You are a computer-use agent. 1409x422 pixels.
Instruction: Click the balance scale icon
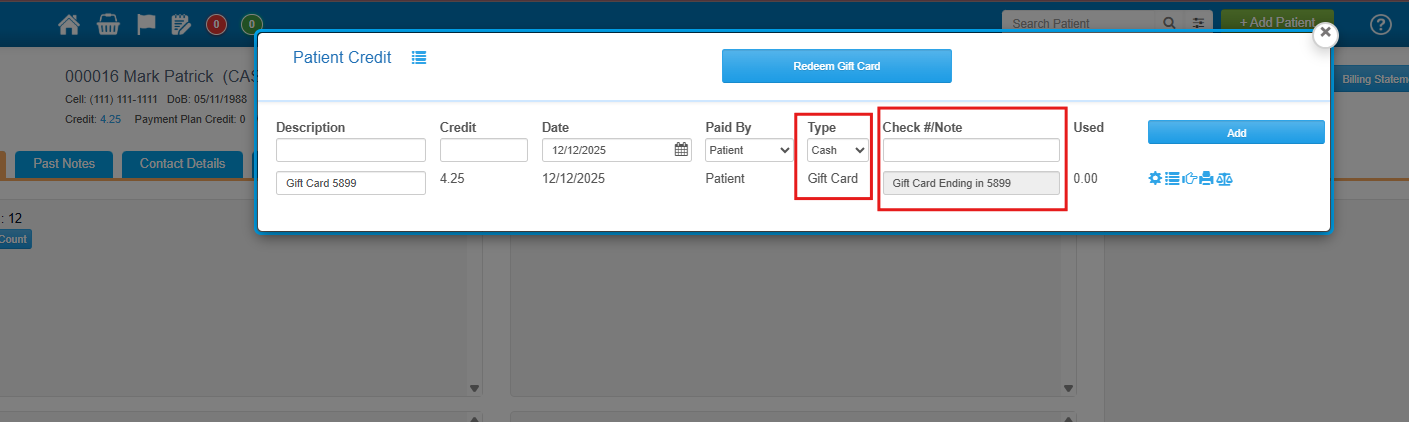coord(1225,179)
